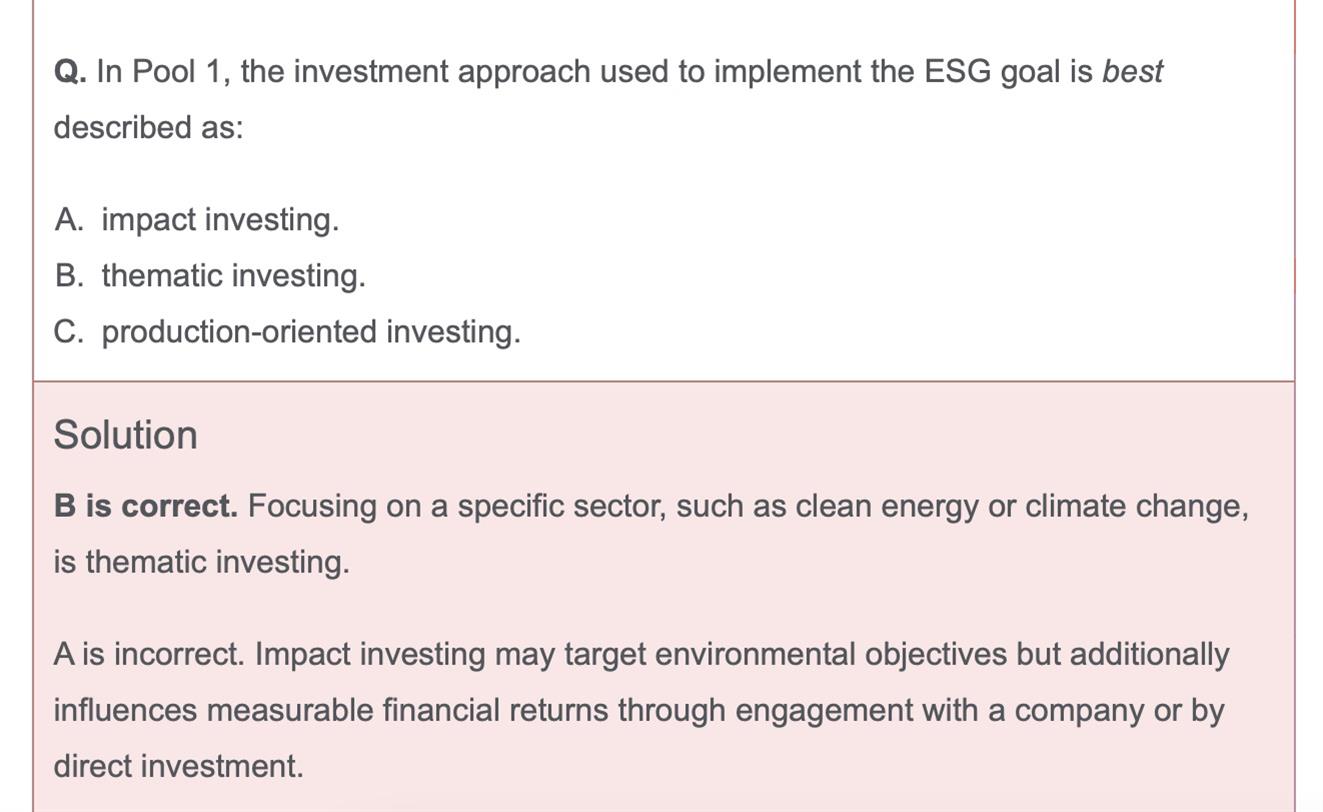Choose option C production-oriented investing

[311, 331]
